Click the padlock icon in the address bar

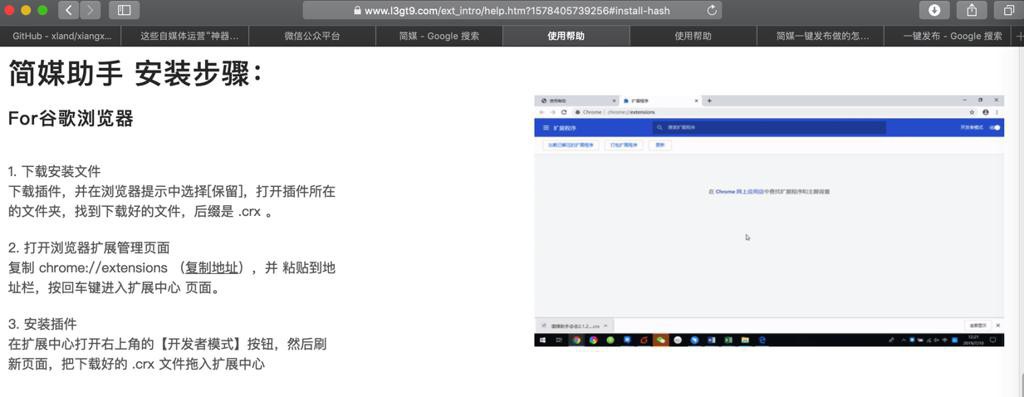(357, 10)
